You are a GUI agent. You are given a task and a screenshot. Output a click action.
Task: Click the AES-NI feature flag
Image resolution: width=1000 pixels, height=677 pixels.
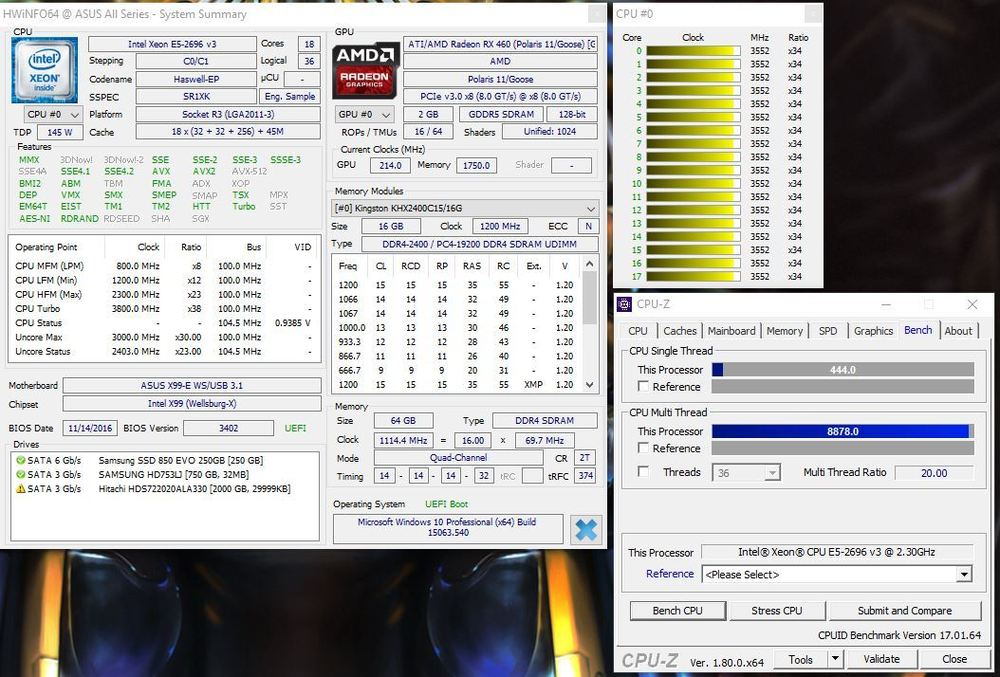click(x=34, y=219)
